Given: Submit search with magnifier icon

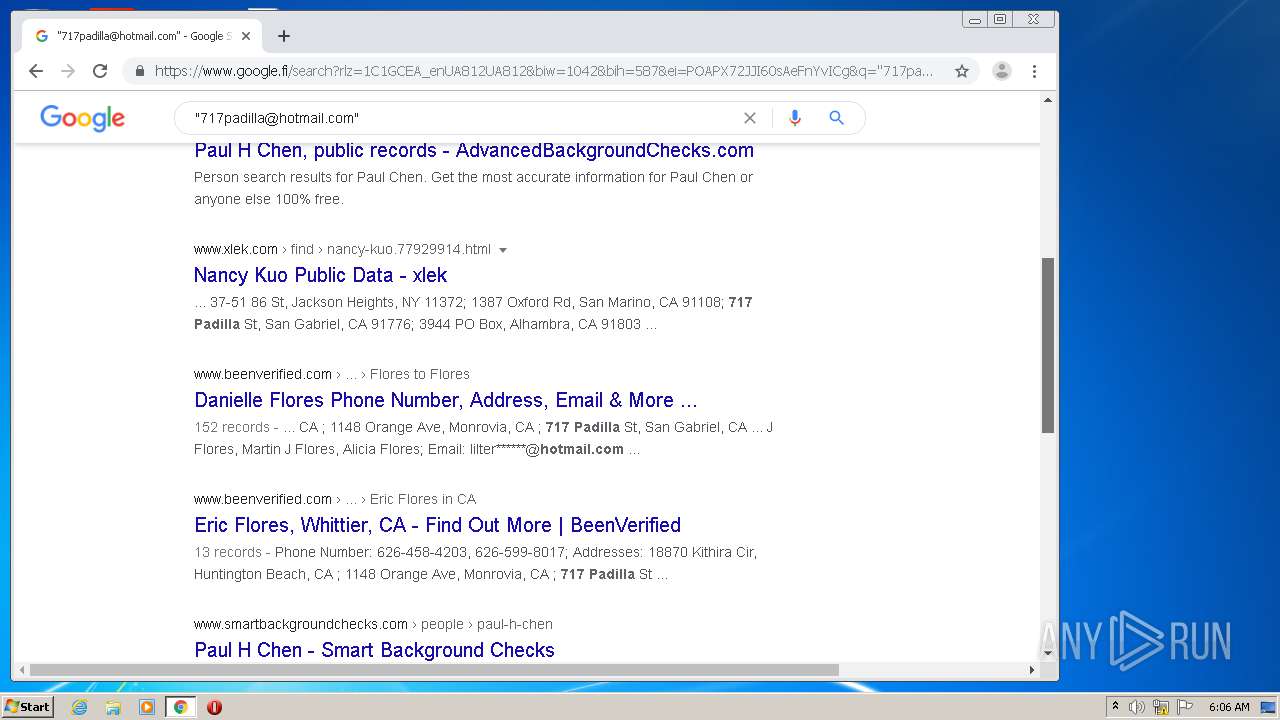Looking at the screenshot, I should click(x=837, y=118).
